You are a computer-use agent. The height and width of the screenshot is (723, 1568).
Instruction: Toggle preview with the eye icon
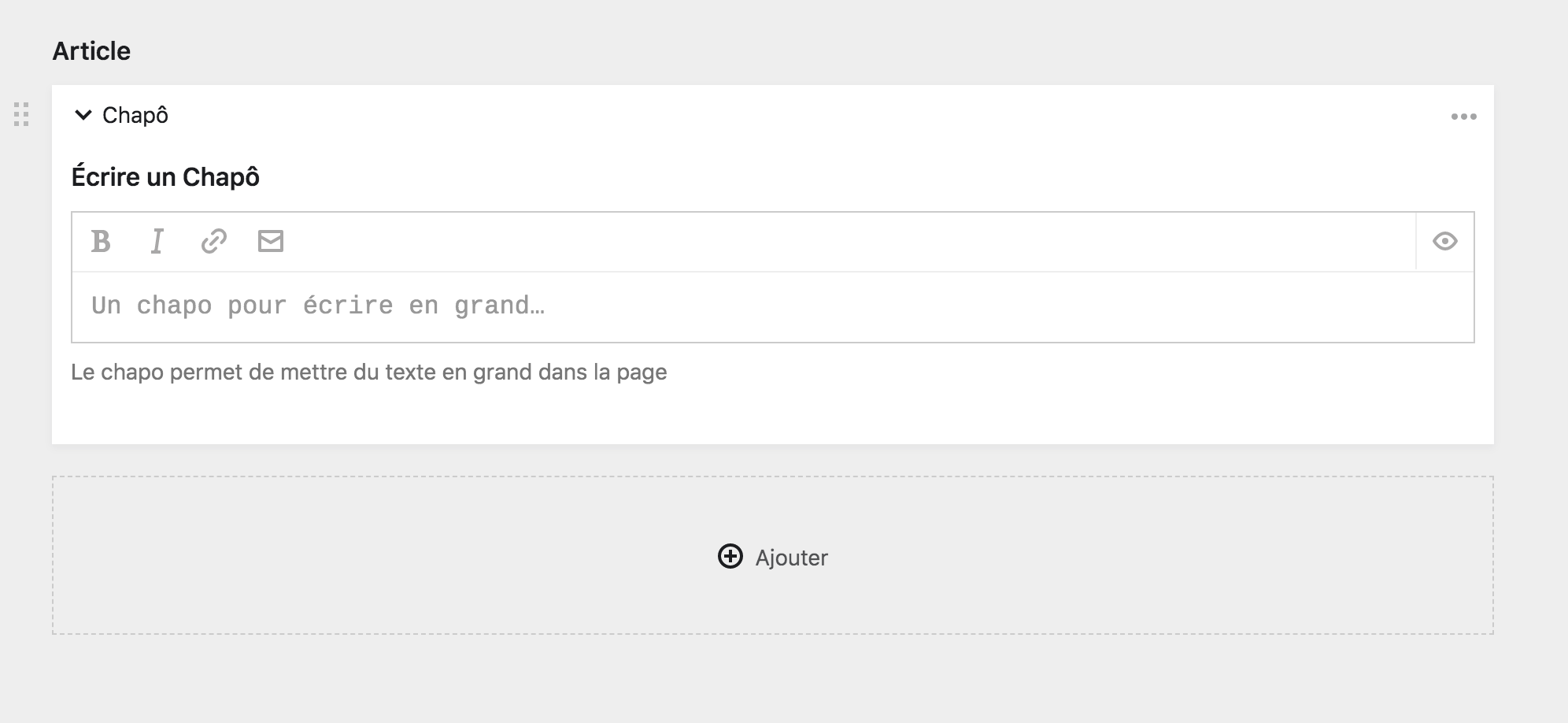click(1444, 241)
